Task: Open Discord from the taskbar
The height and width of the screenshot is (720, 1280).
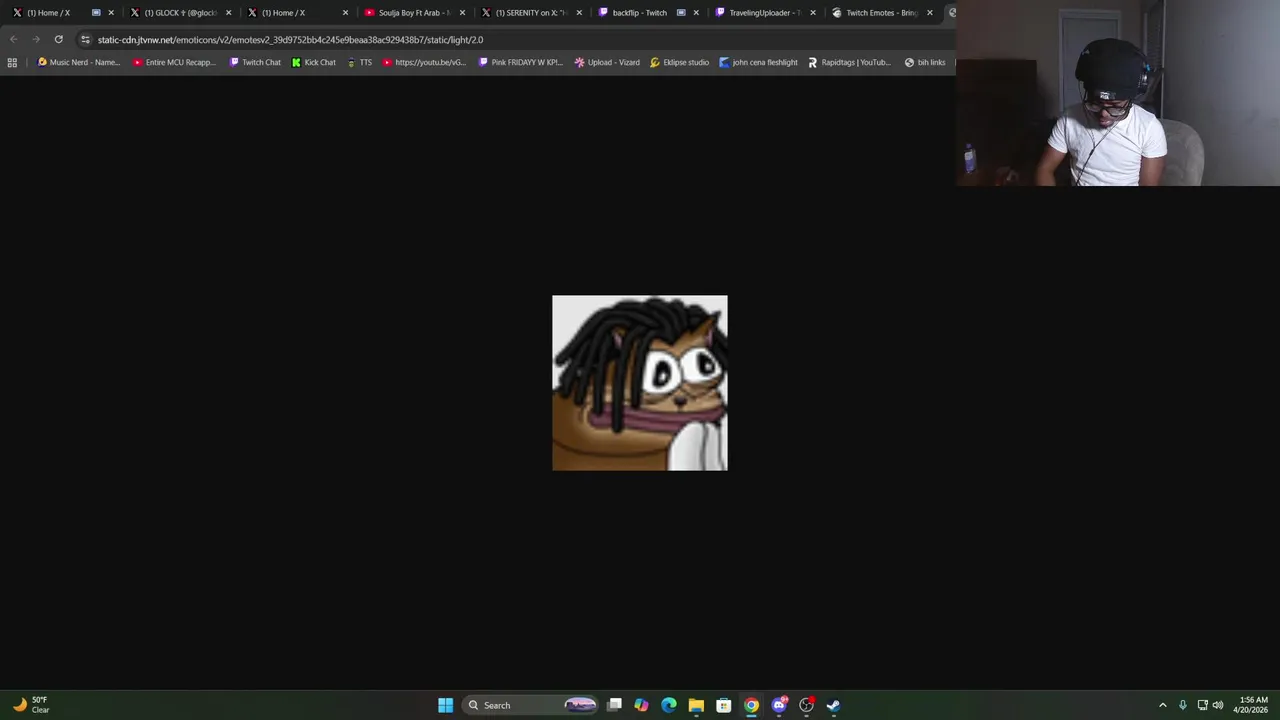Action: tap(779, 705)
